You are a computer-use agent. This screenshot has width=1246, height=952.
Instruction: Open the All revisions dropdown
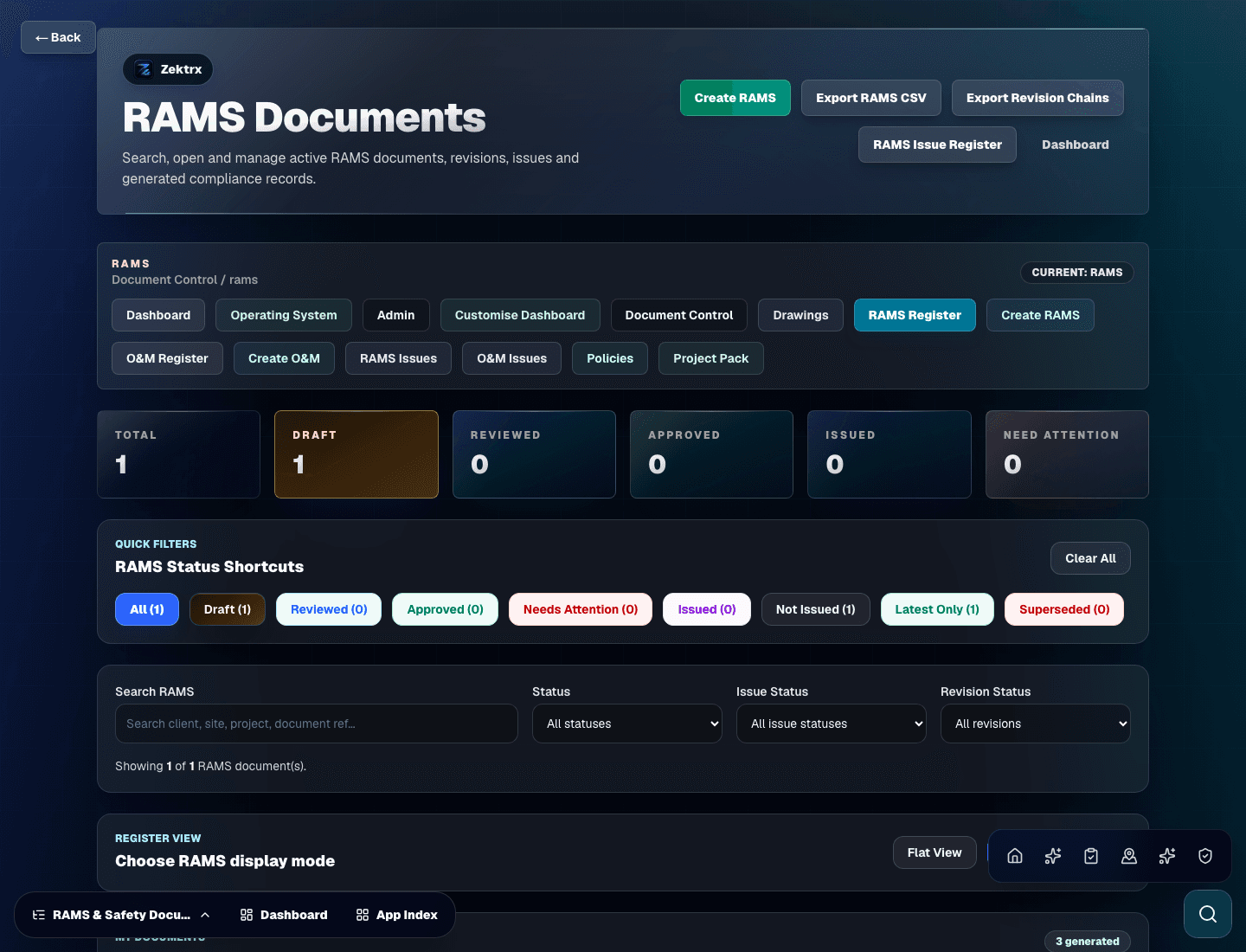pos(1036,724)
